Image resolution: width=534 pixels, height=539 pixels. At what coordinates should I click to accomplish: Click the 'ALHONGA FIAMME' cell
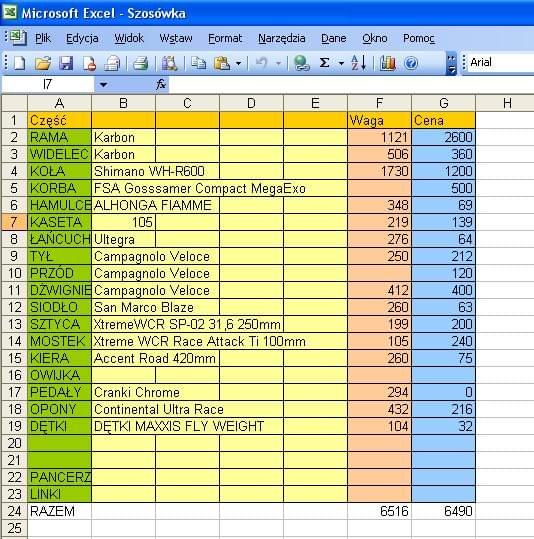pyautogui.click(x=155, y=205)
